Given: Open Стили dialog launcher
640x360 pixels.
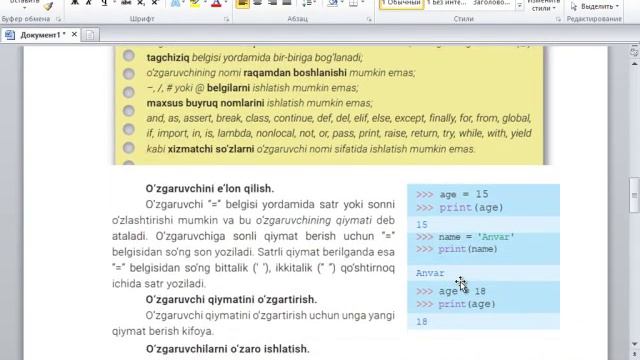Looking at the screenshot, I should tap(558, 19).
